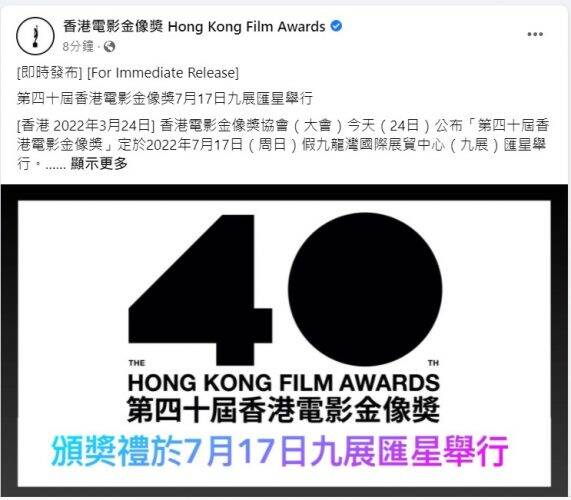Click the paragraph starting [香港 2022年3月24日]

(x=283, y=145)
